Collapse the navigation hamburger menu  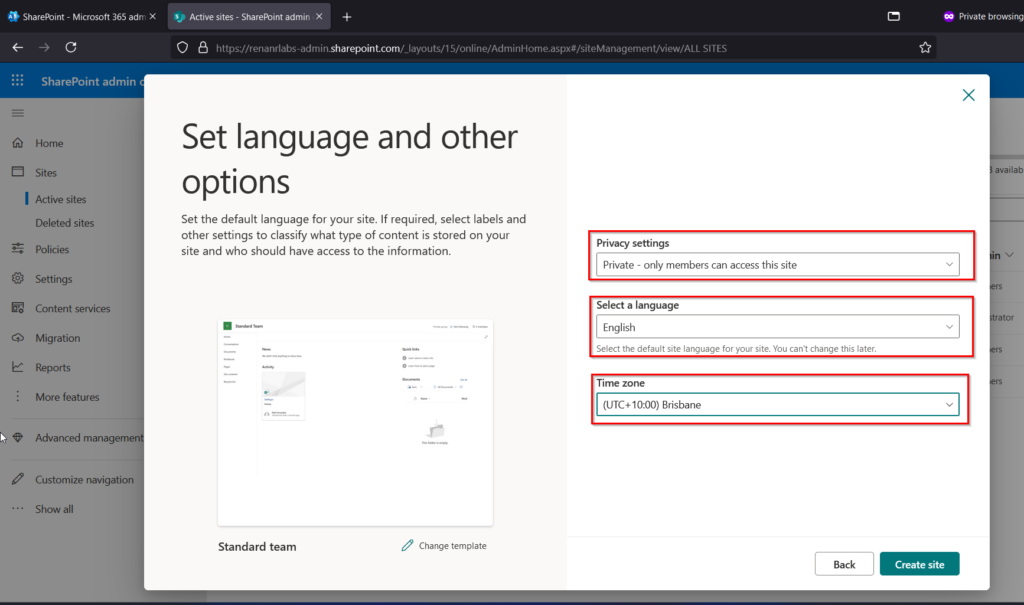(18, 113)
